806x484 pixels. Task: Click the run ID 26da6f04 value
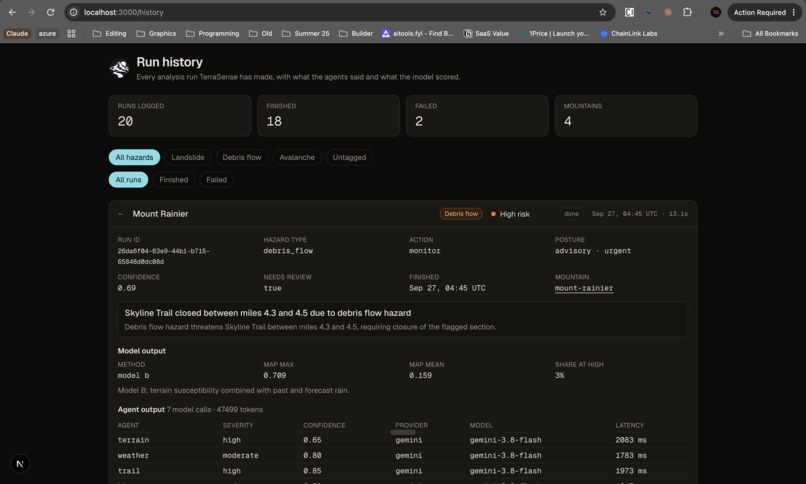click(x=163, y=256)
